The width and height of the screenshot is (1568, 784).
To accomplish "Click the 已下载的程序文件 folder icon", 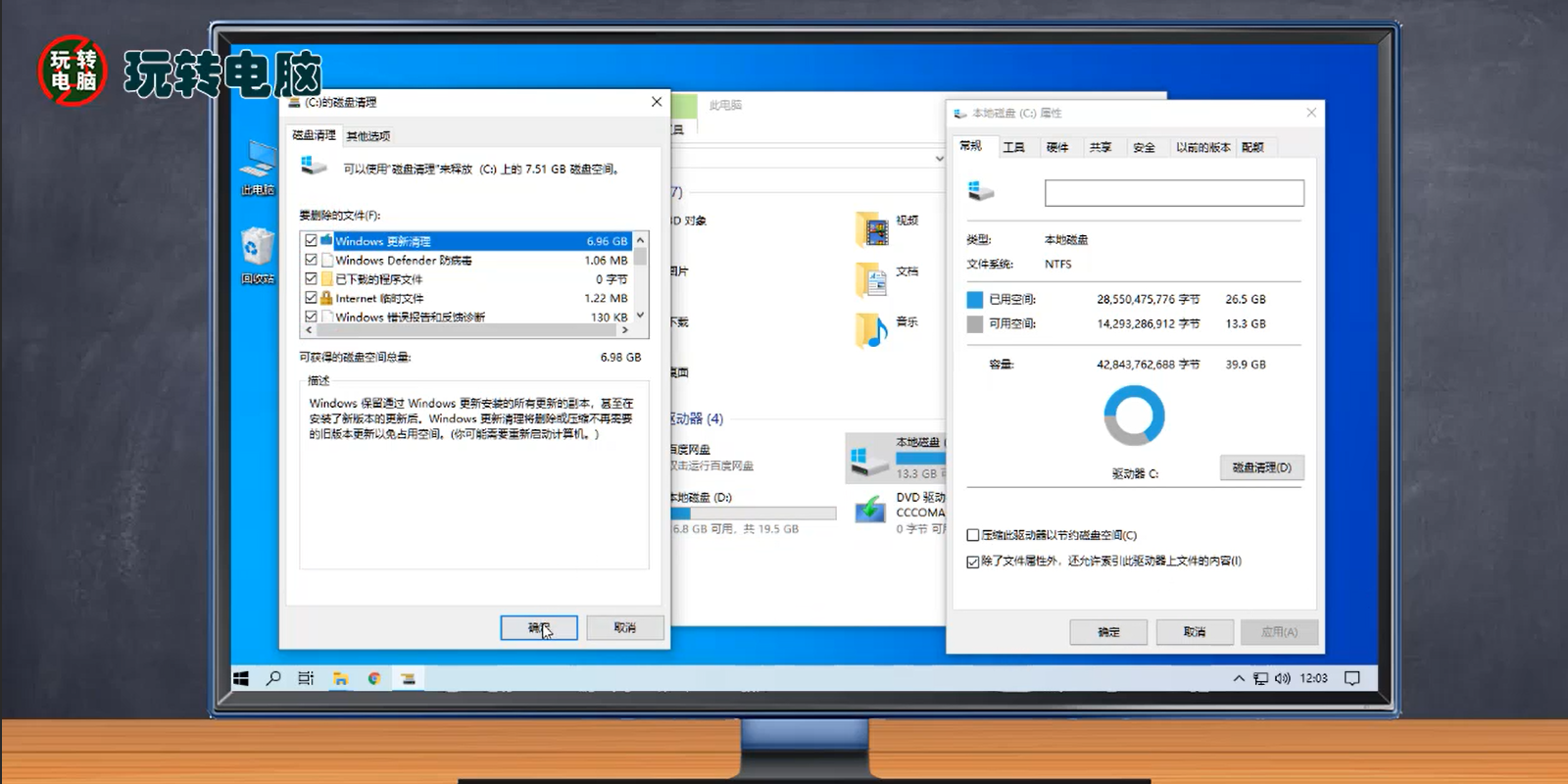I will tap(326, 279).
